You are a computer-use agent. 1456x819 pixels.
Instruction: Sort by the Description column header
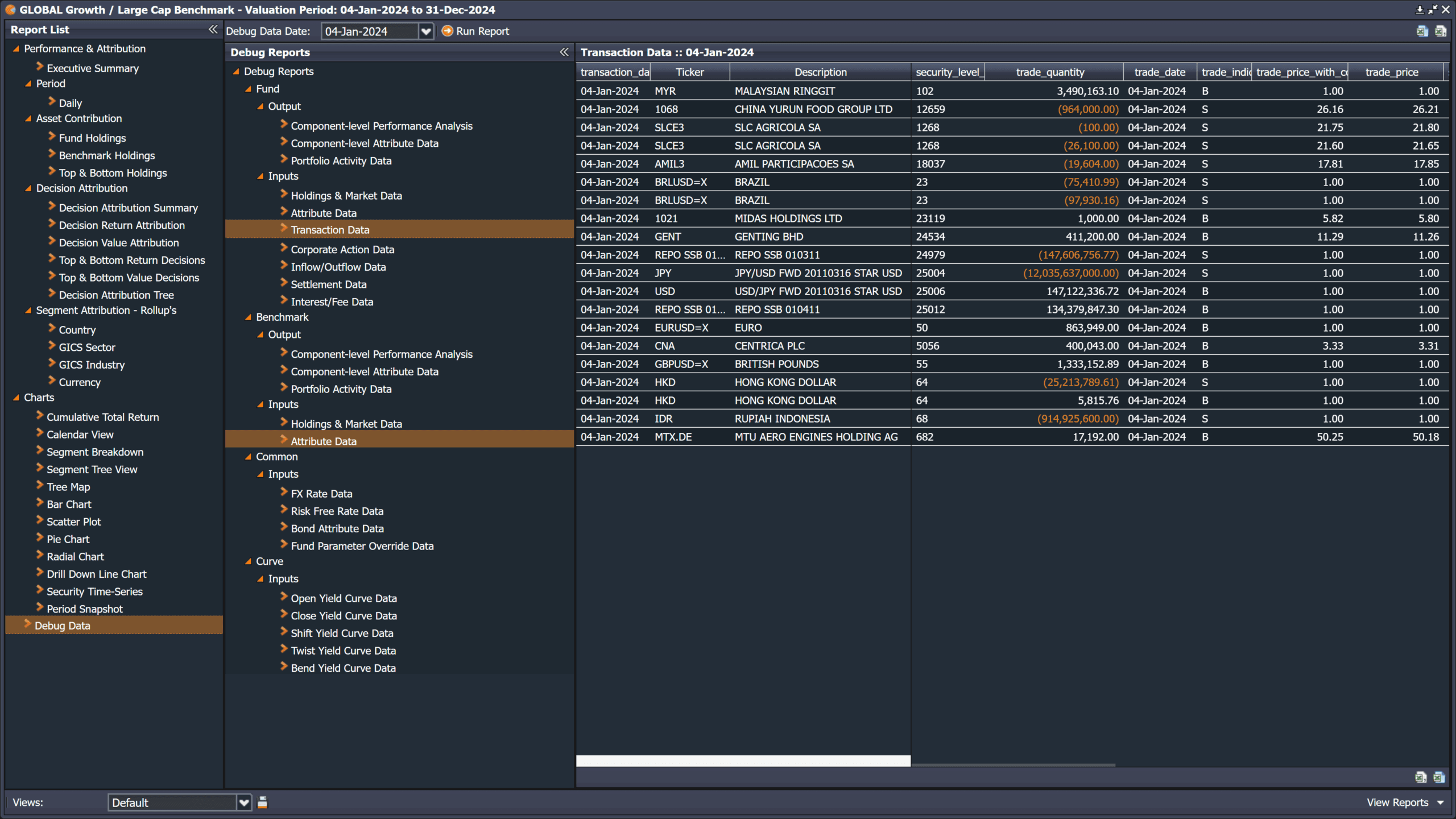point(820,72)
